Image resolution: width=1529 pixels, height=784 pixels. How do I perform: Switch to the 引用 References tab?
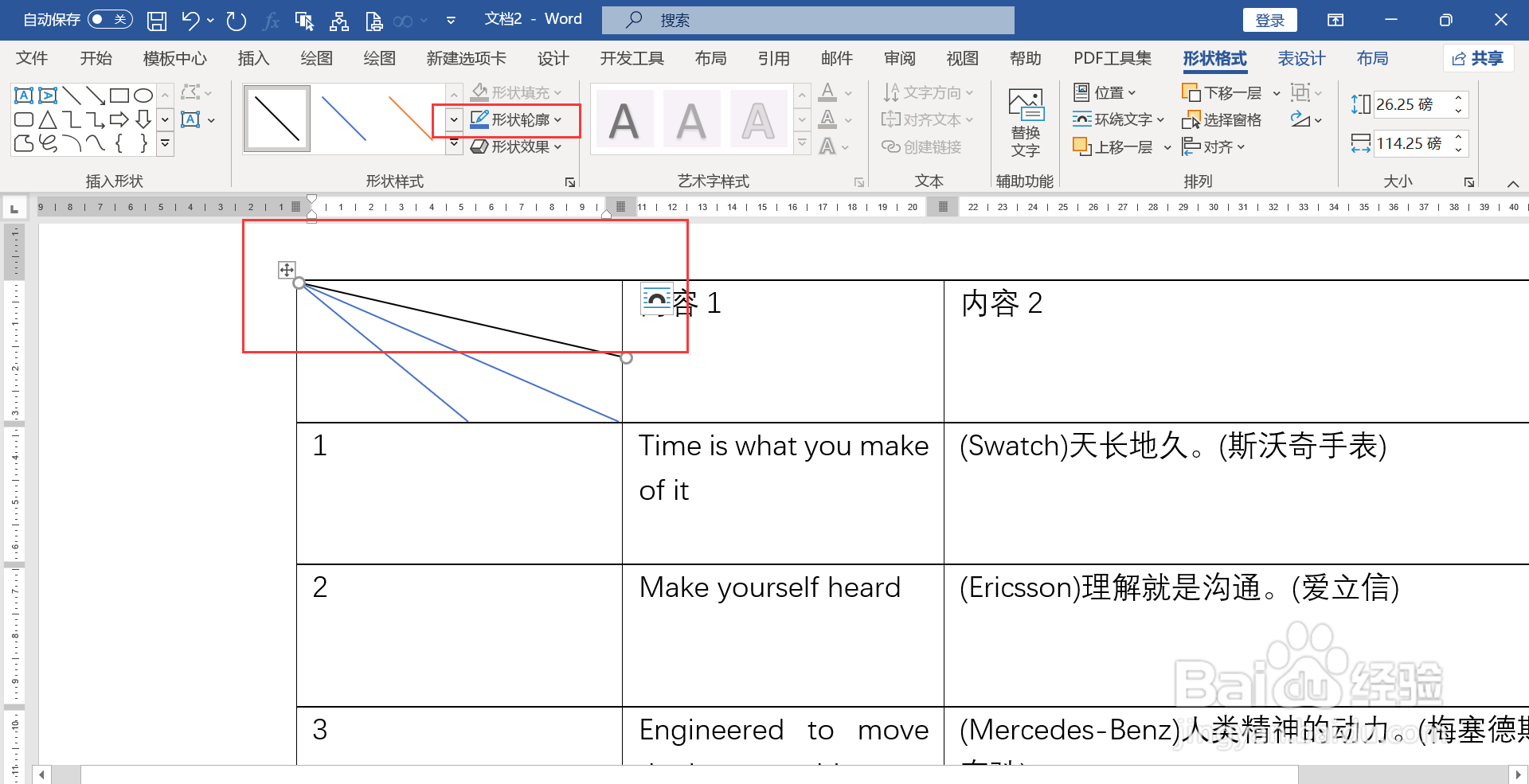[773, 58]
